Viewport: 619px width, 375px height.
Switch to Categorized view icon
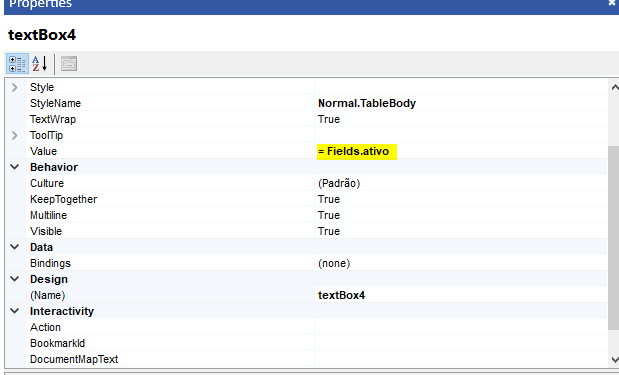[x=17, y=64]
